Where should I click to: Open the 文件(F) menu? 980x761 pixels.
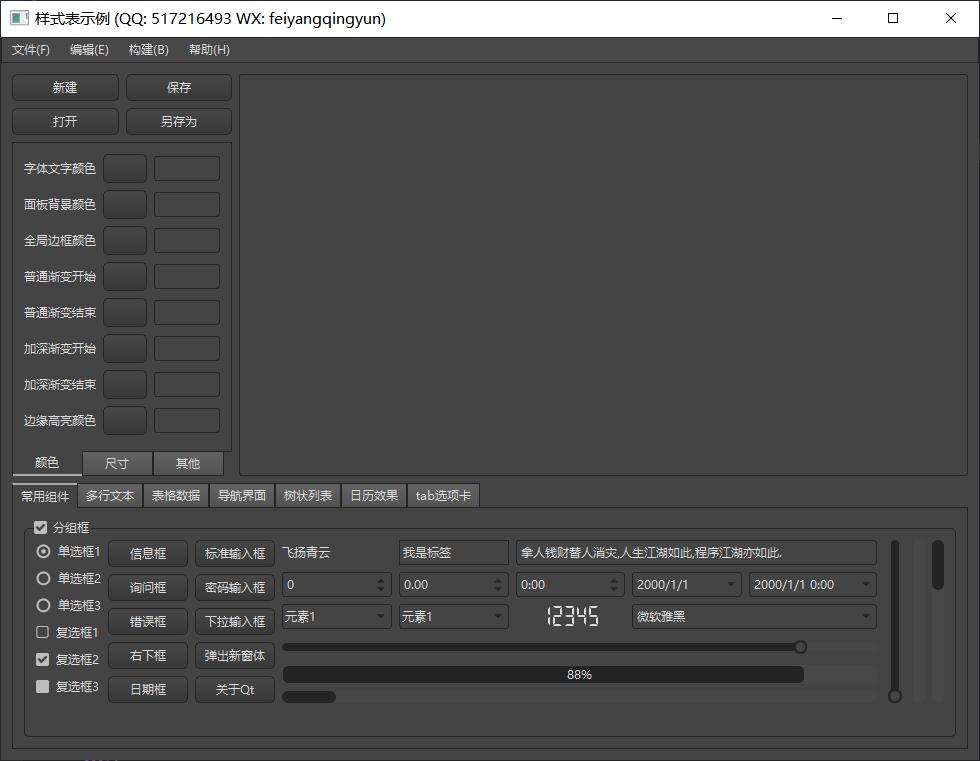tap(31, 50)
